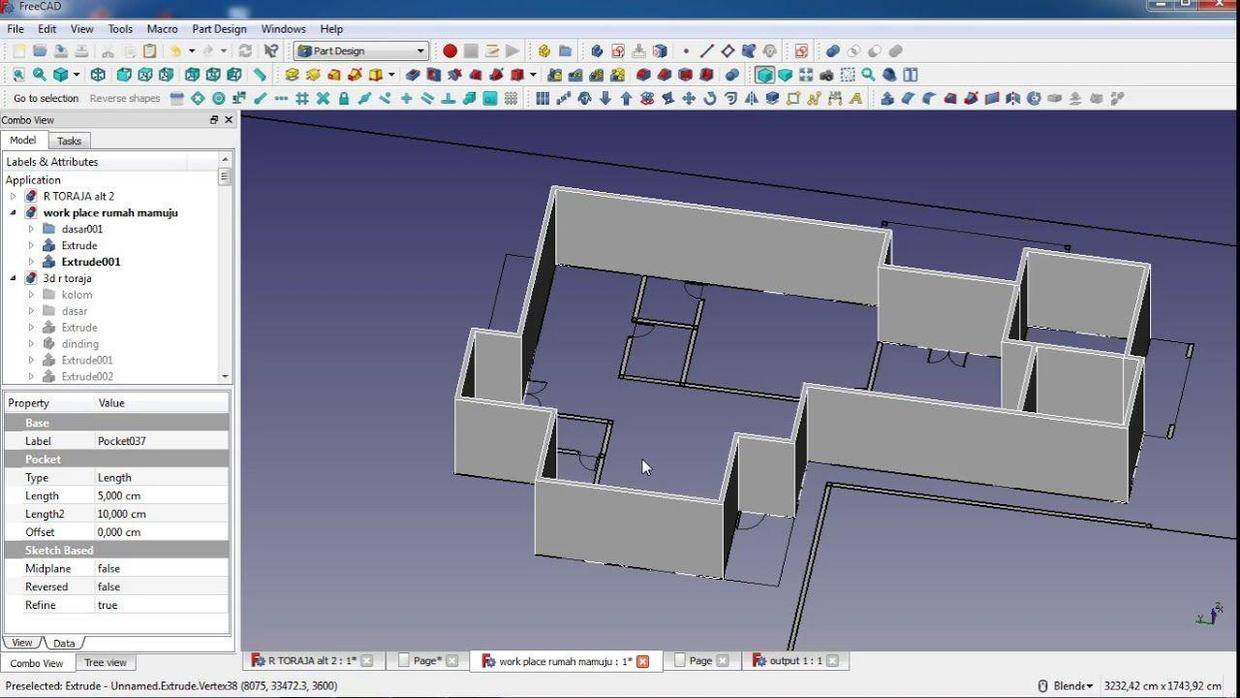The image size is (1240, 698).
Task: Click the draw line tool icon
Action: pyautogui.click(x=707, y=51)
